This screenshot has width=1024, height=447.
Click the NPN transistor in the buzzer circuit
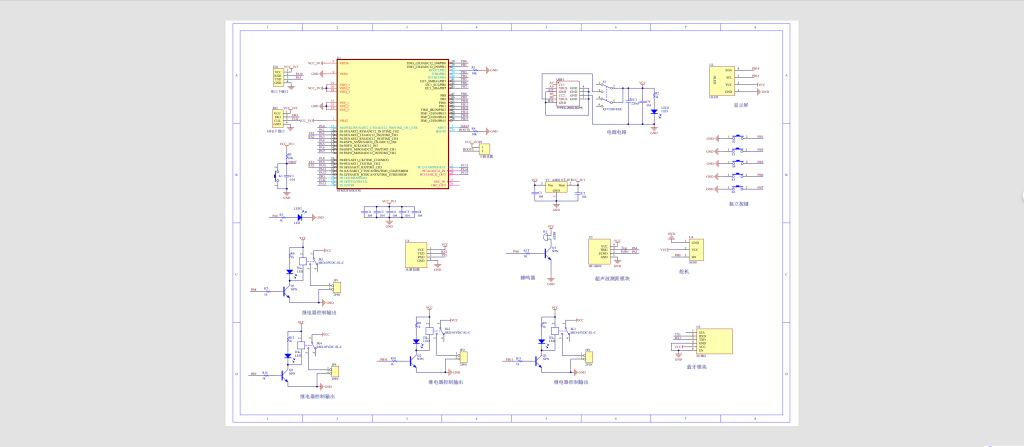(546, 254)
